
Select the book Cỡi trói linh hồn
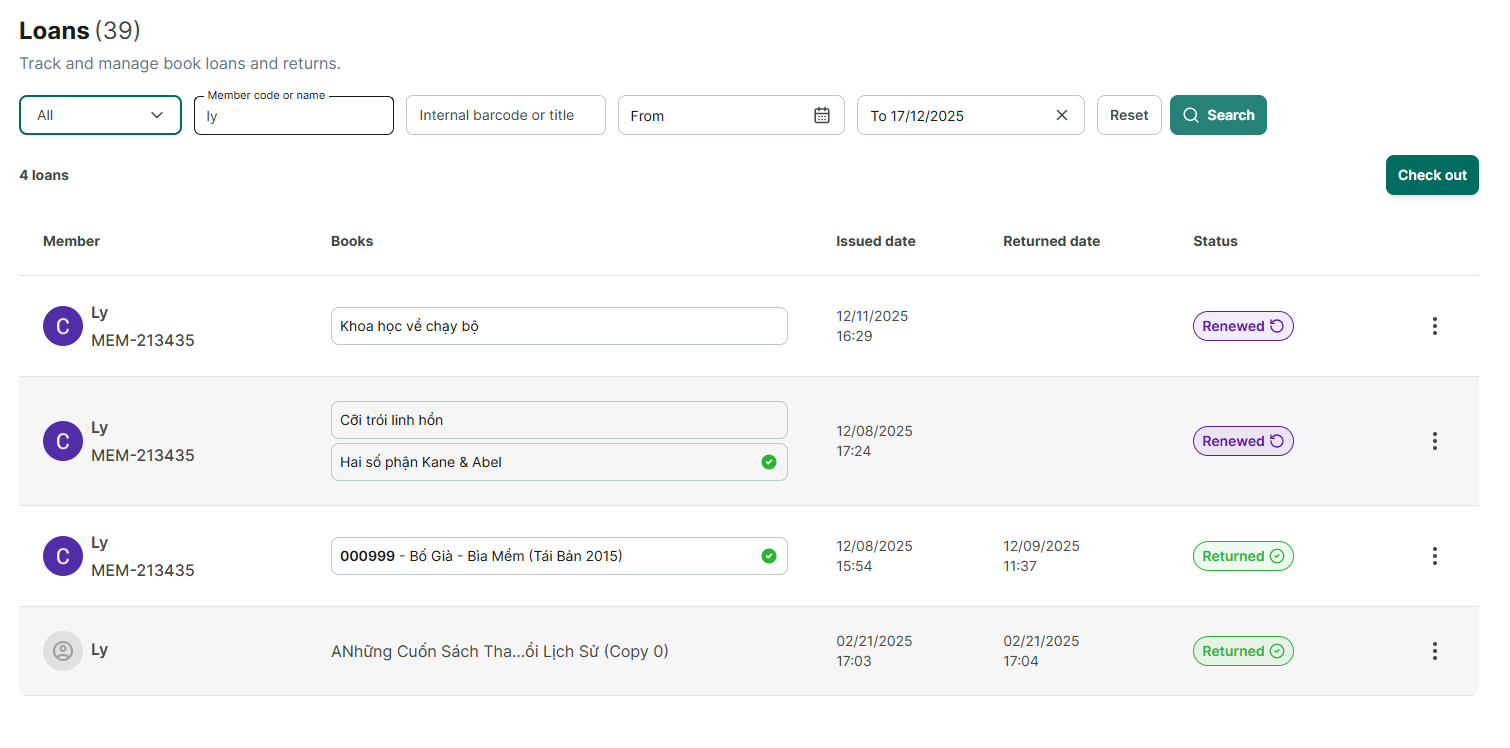(x=559, y=420)
